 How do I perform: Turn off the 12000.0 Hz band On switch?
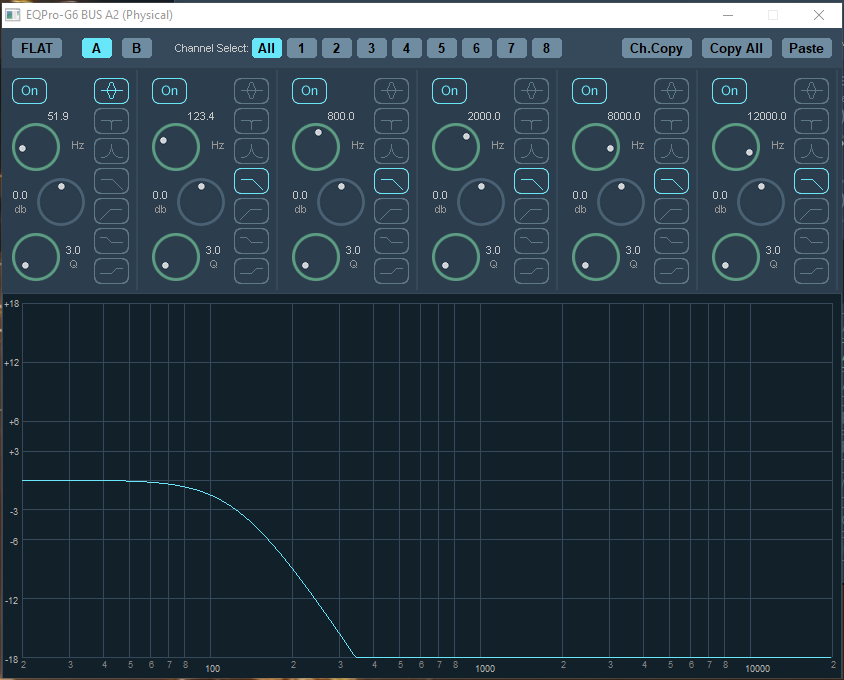pos(729,91)
